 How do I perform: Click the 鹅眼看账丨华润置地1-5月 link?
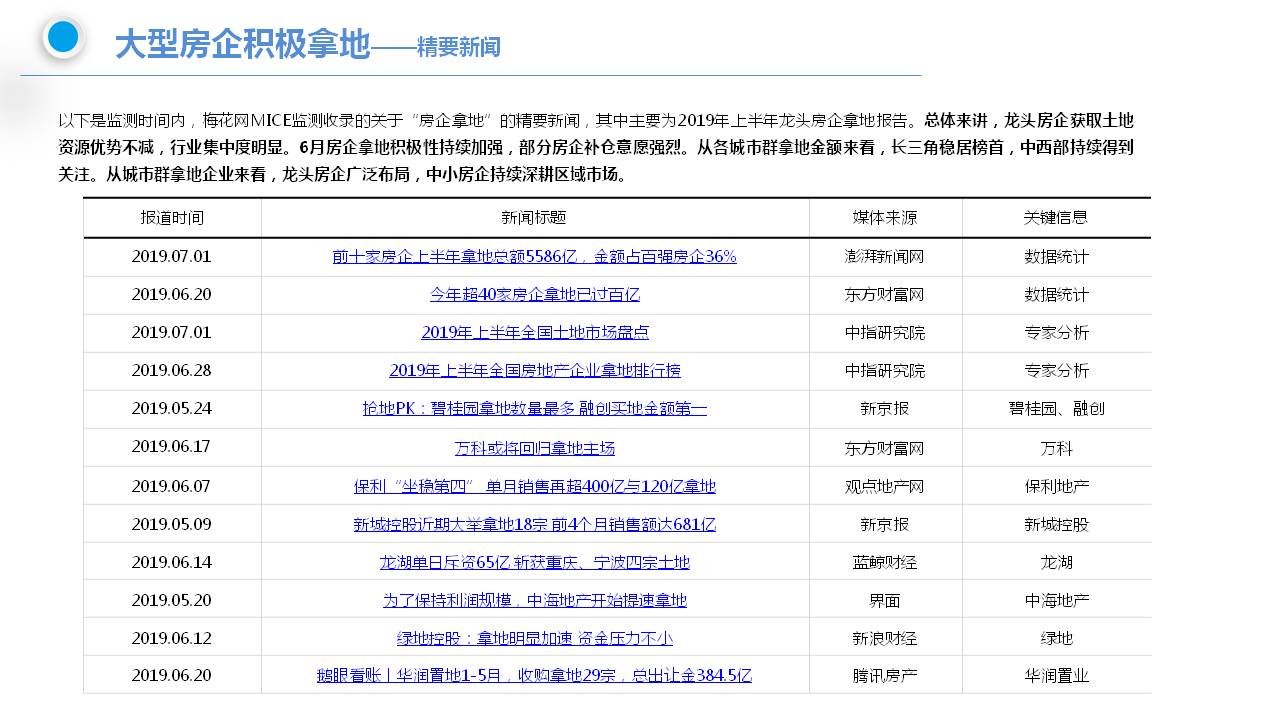point(534,676)
